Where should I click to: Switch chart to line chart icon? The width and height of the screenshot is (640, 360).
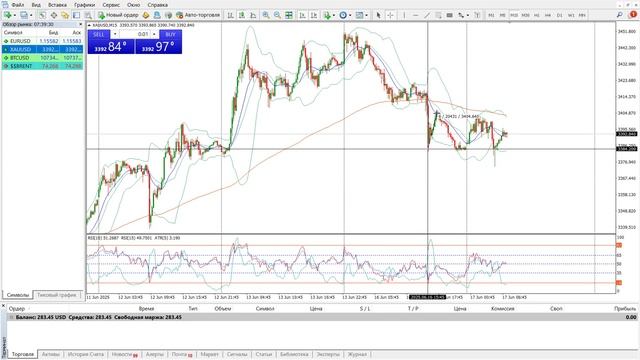tap(253, 15)
